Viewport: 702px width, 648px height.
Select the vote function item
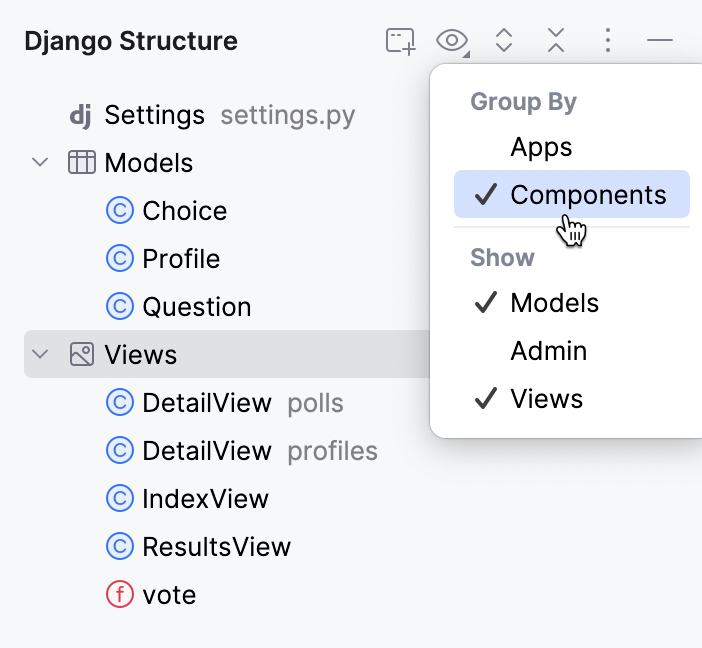click(x=169, y=595)
